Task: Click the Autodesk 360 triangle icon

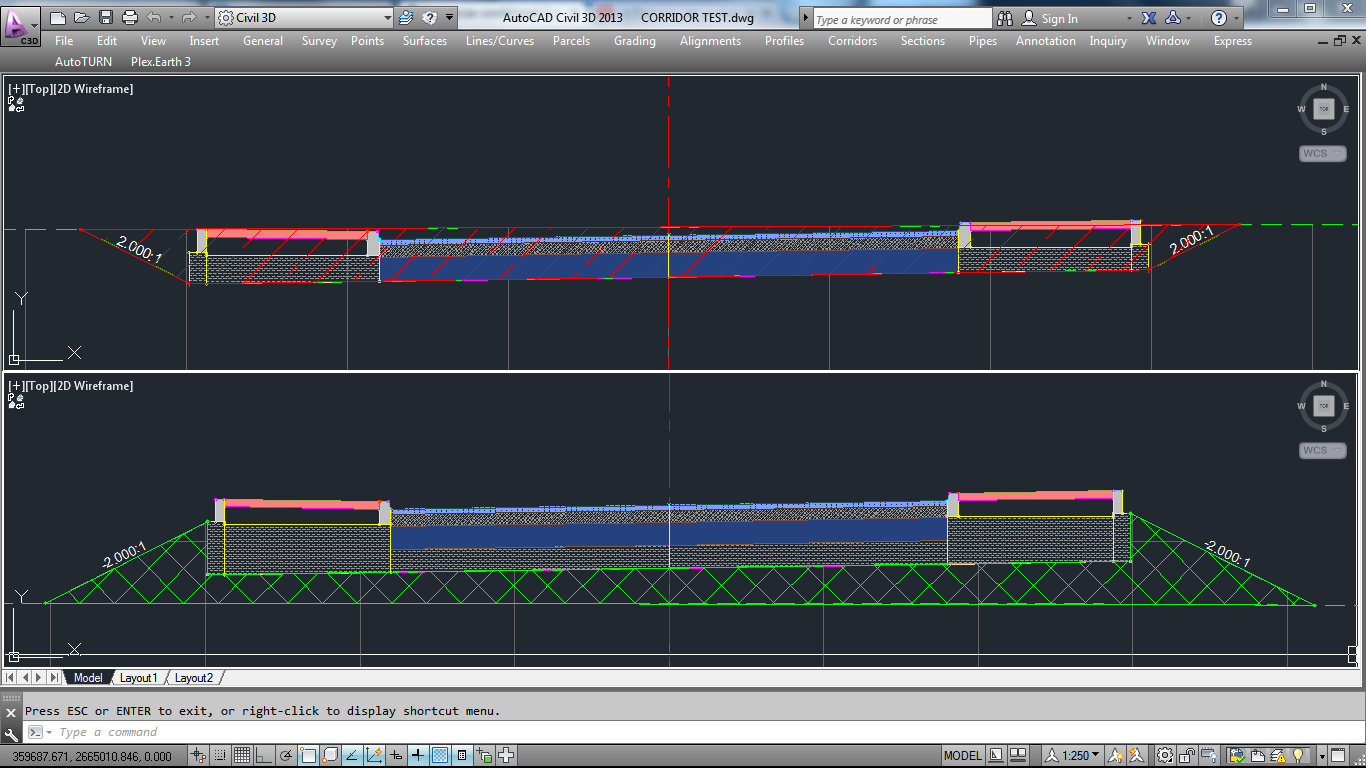Action: tap(1173, 18)
